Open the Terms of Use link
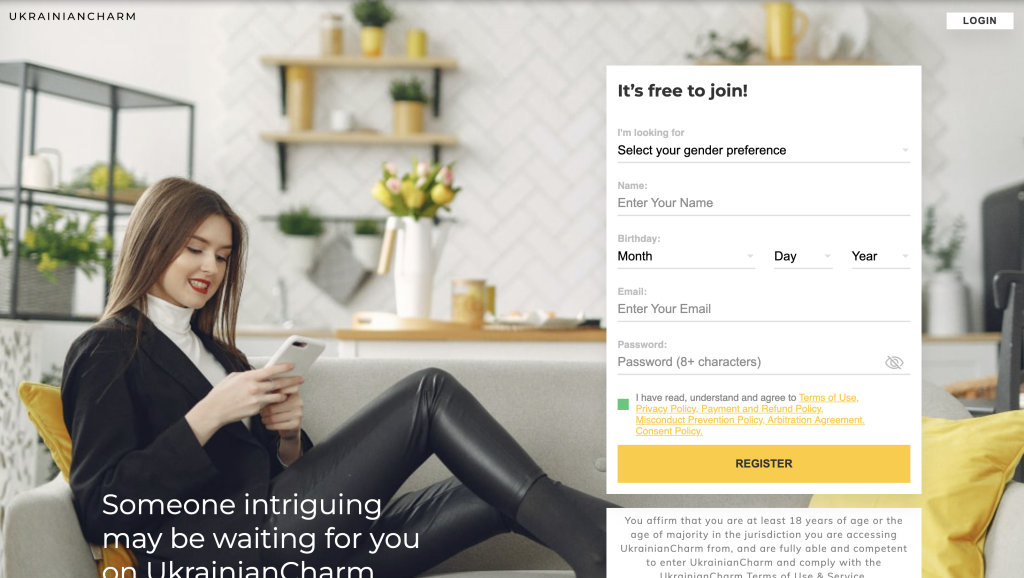 (x=828, y=398)
